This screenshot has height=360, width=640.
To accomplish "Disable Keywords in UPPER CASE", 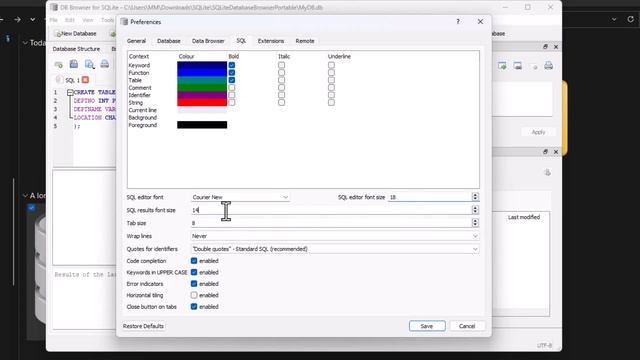I will coord(194,272).
